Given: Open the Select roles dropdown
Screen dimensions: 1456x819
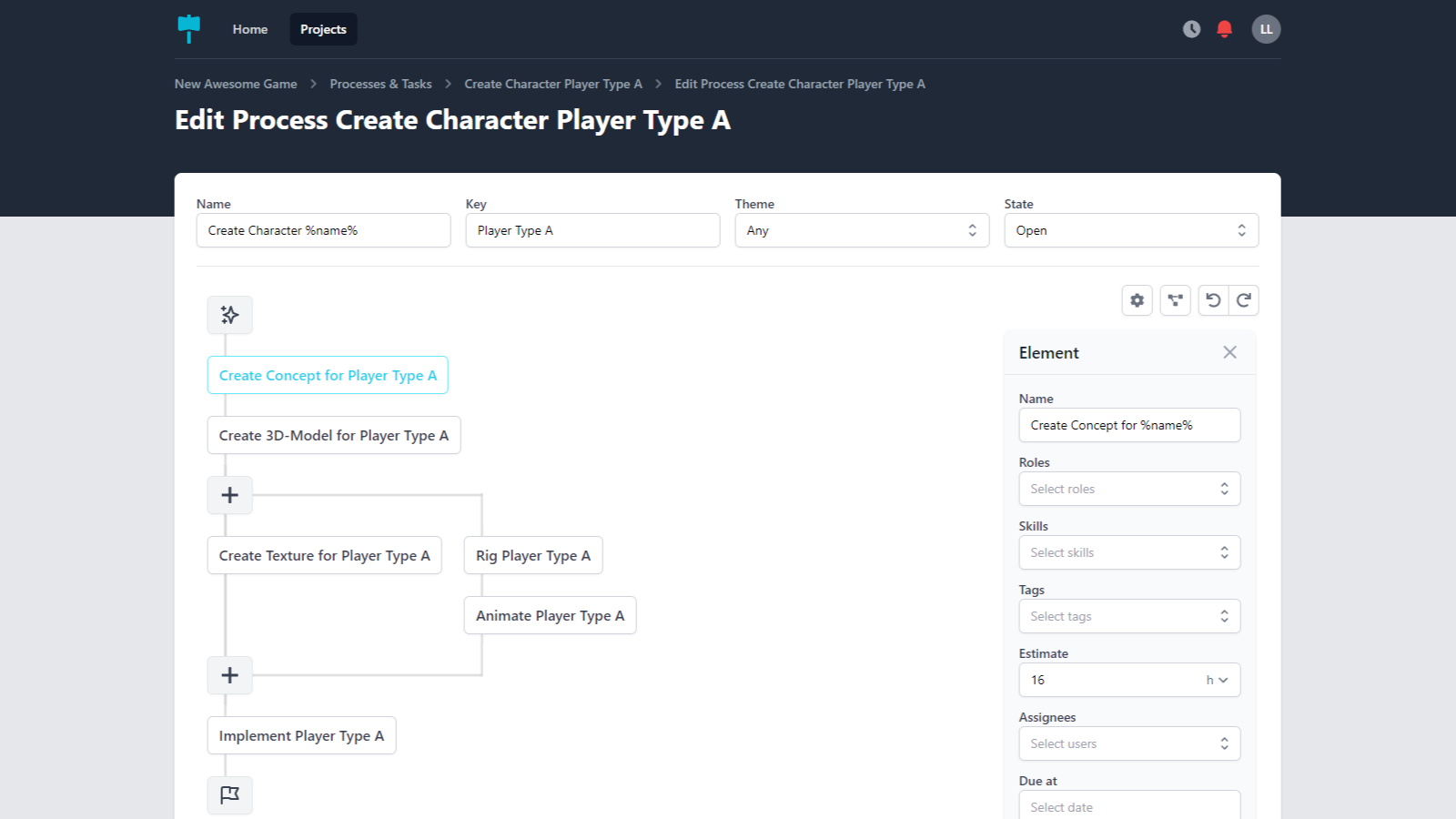Looking at the screenshot, I should 1129,489.
